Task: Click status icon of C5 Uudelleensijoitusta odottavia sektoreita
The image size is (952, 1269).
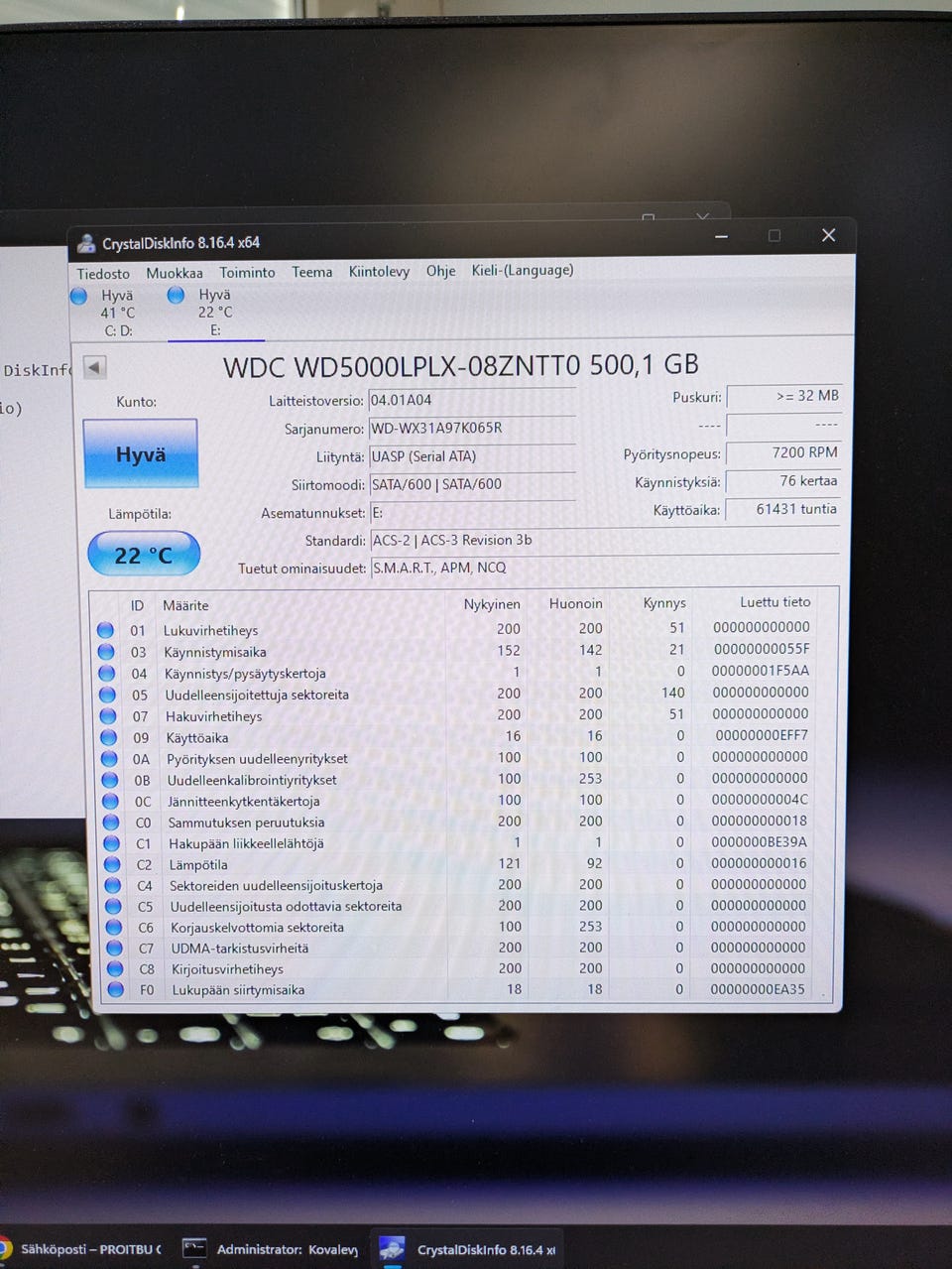Action: coord(114,906)
